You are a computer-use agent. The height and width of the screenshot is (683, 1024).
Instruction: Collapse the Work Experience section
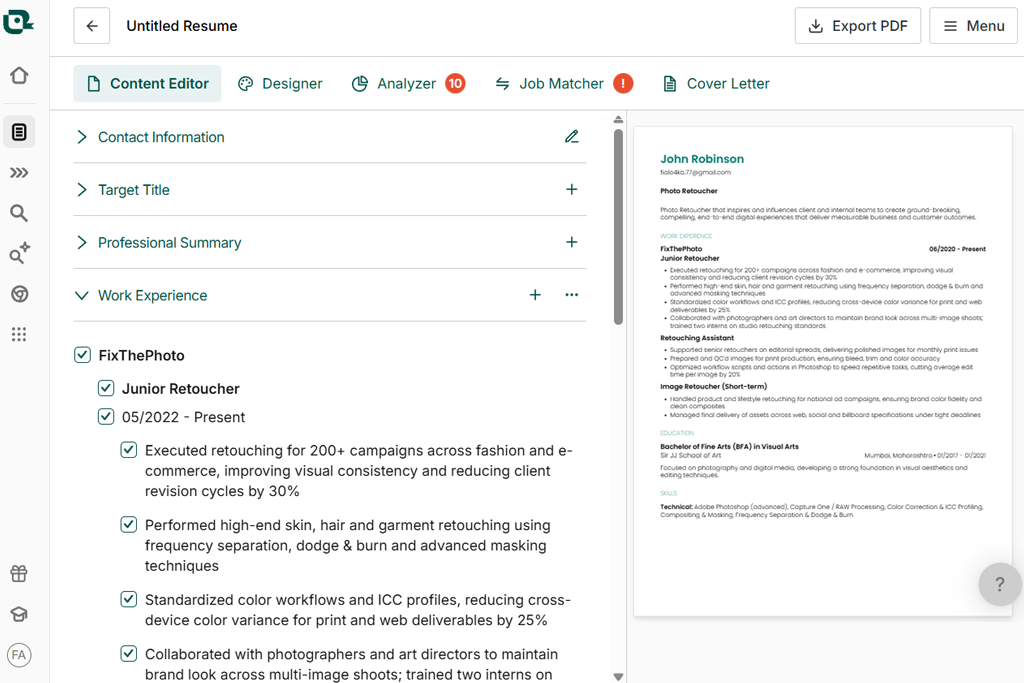82,296
